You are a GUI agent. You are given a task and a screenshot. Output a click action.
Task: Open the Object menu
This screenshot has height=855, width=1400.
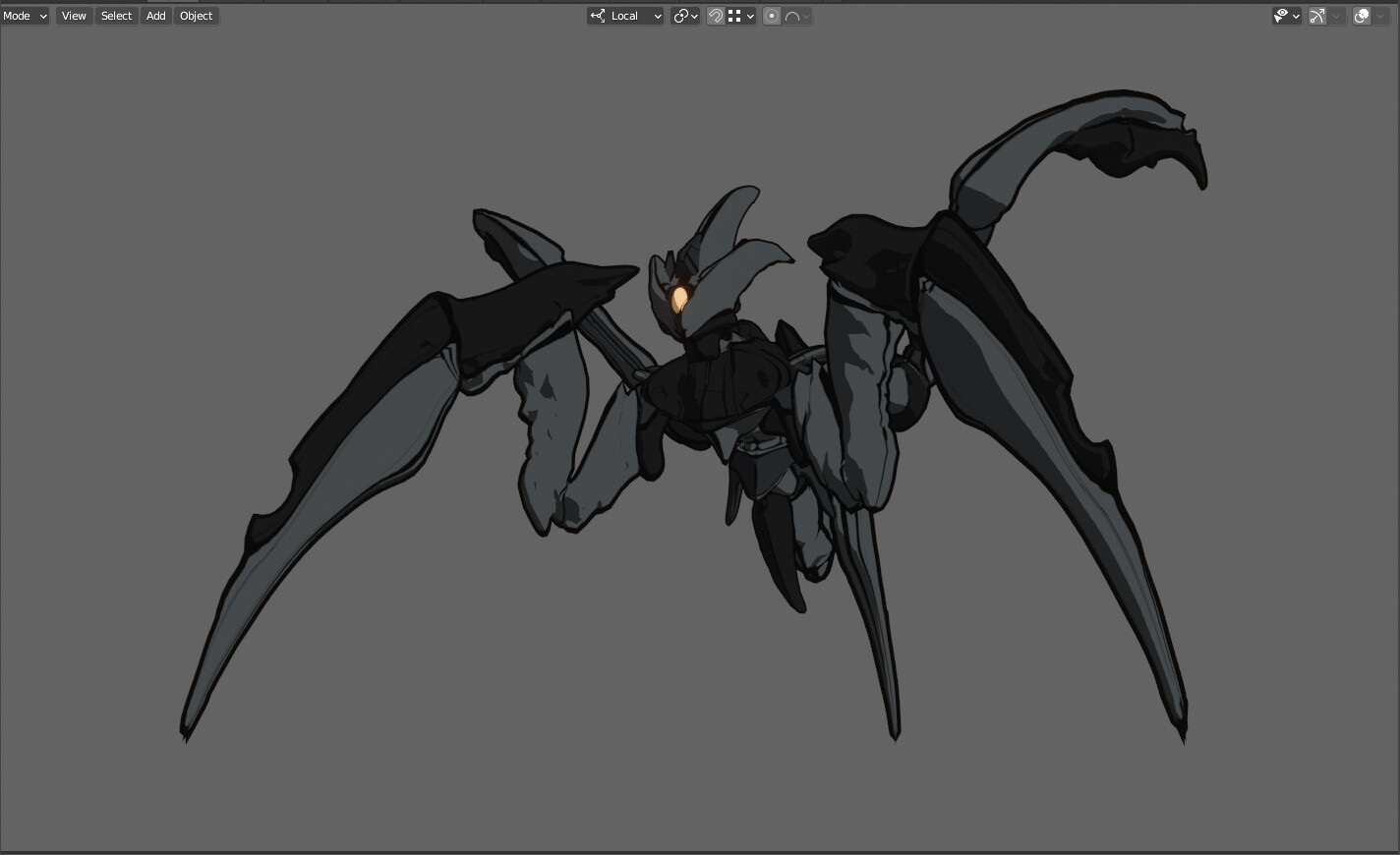(196, 16)
